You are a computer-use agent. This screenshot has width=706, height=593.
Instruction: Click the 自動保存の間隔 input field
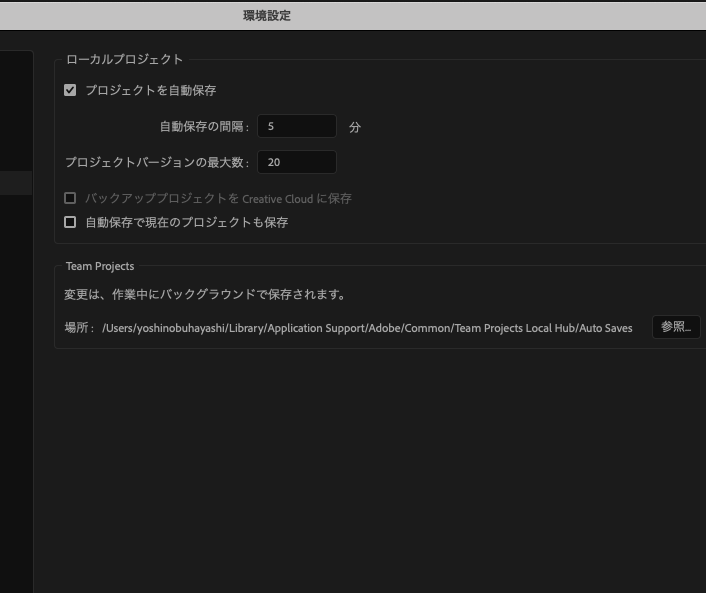click(297, 126)
